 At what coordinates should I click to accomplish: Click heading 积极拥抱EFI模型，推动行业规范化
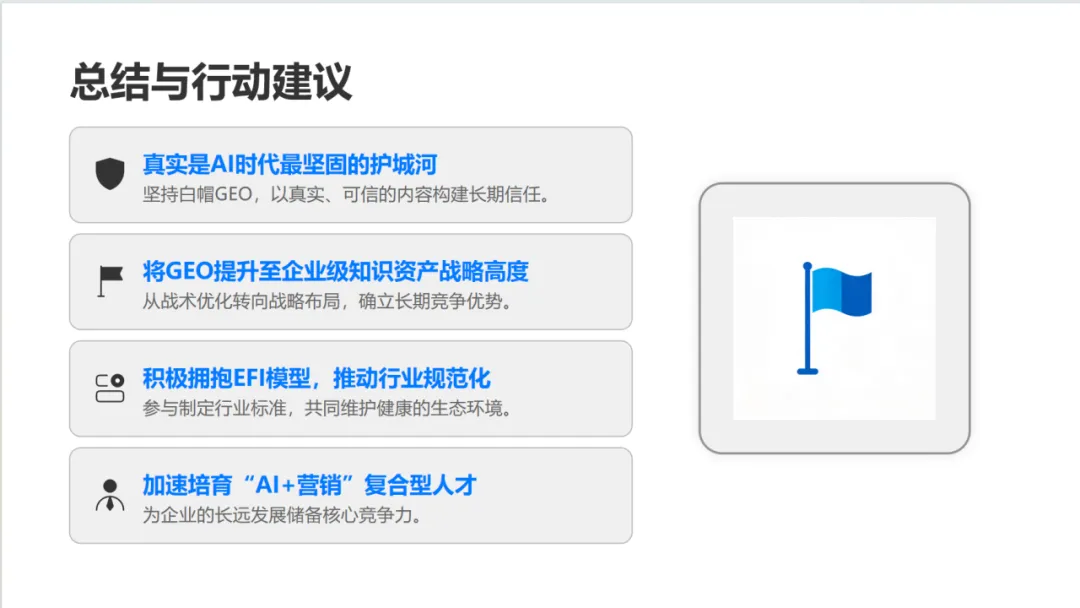[x=316, y=378]
